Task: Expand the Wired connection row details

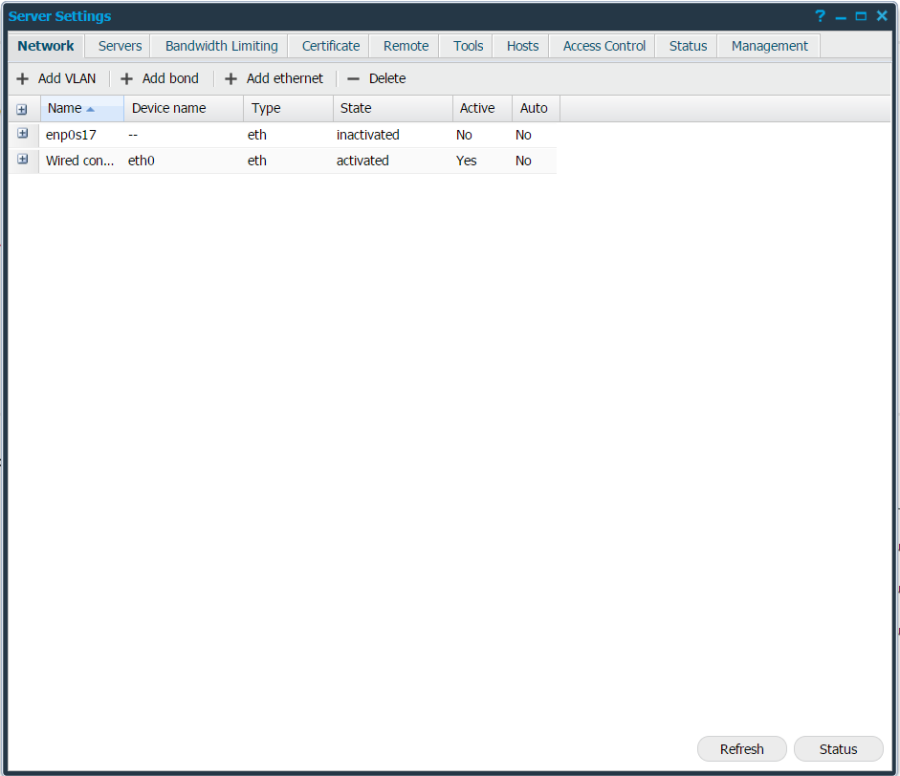Action: (22, 160)
